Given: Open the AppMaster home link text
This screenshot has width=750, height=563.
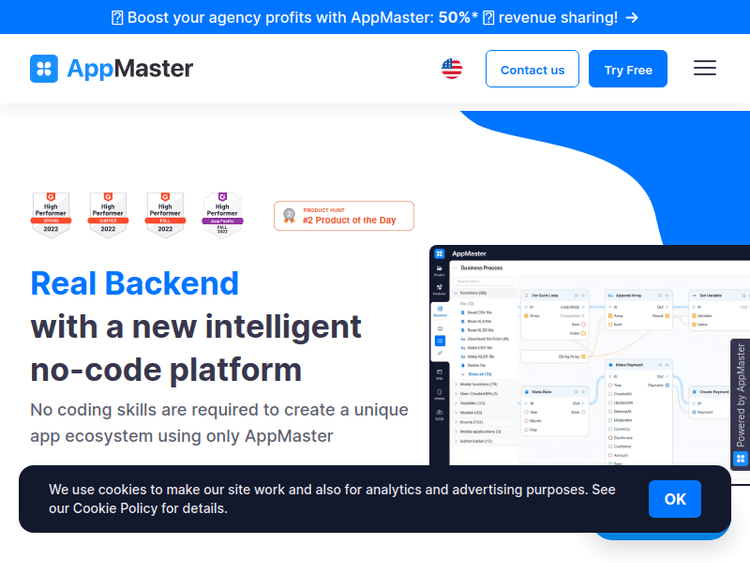Looking at the screenshot, I should (130, 69).
